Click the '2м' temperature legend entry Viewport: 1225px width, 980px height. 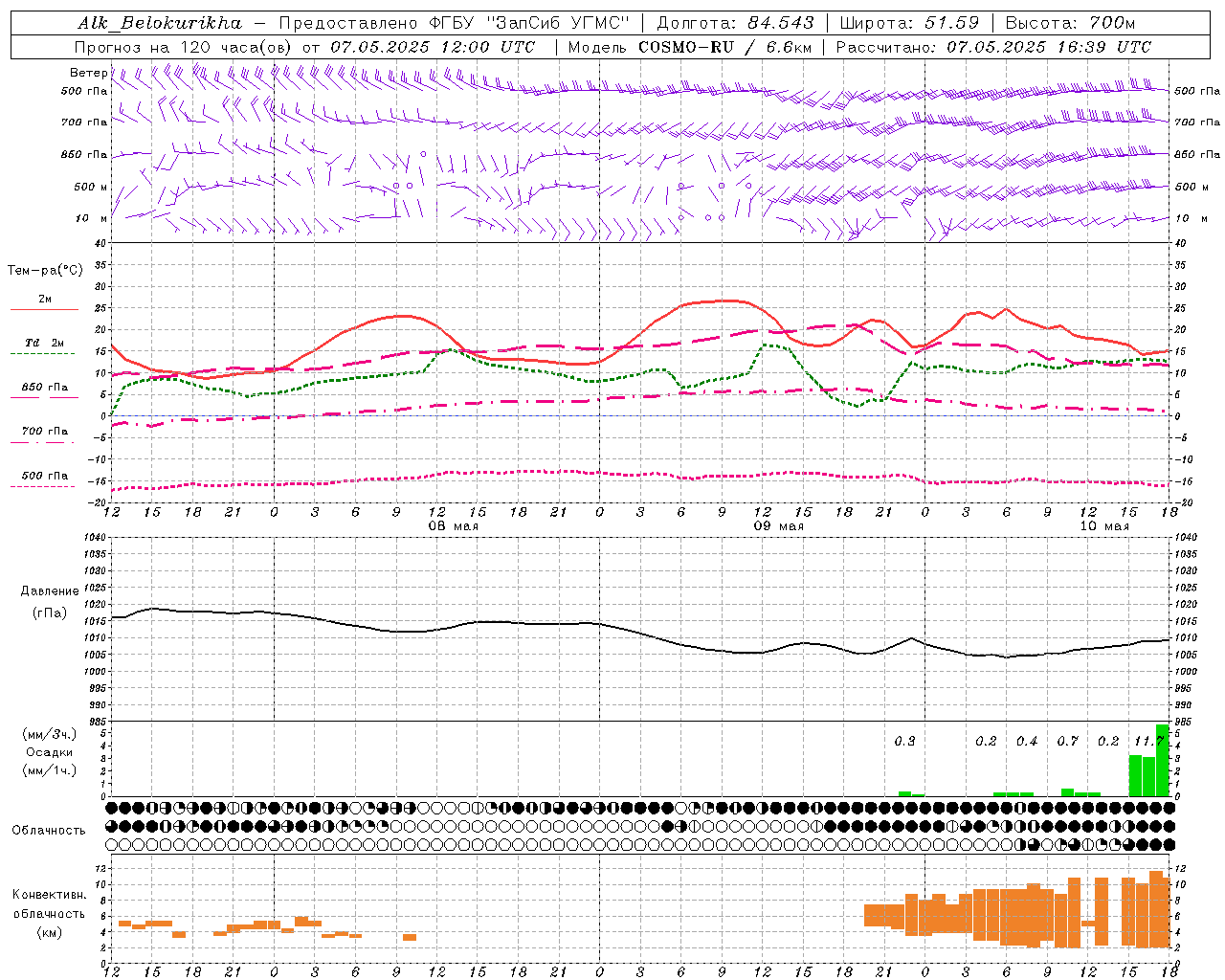(45, 300)
